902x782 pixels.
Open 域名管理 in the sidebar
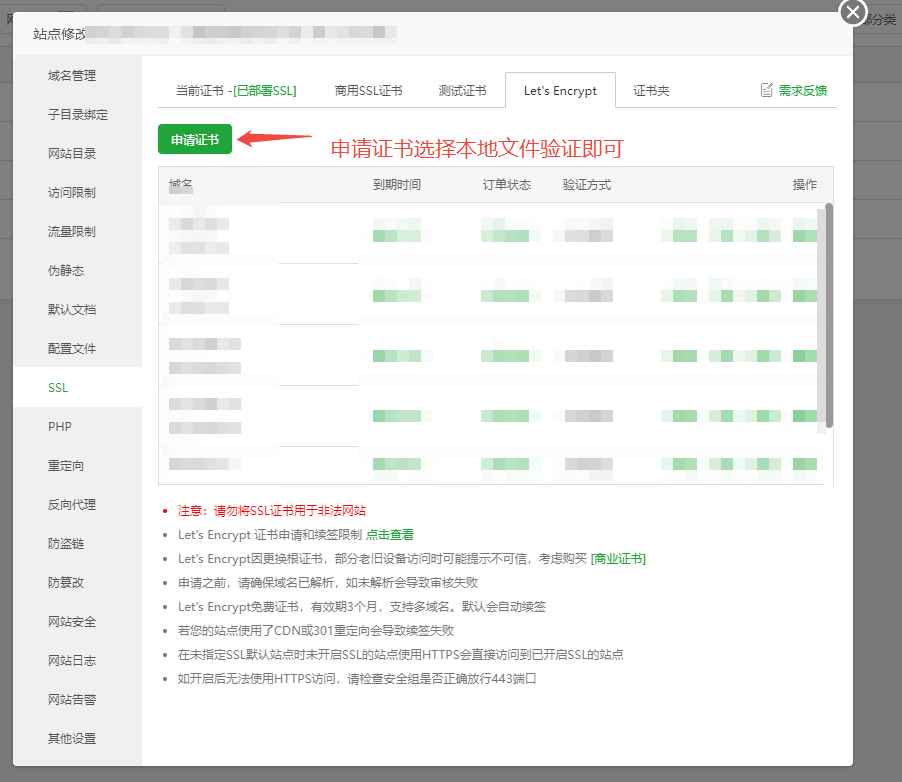point(72,76)
